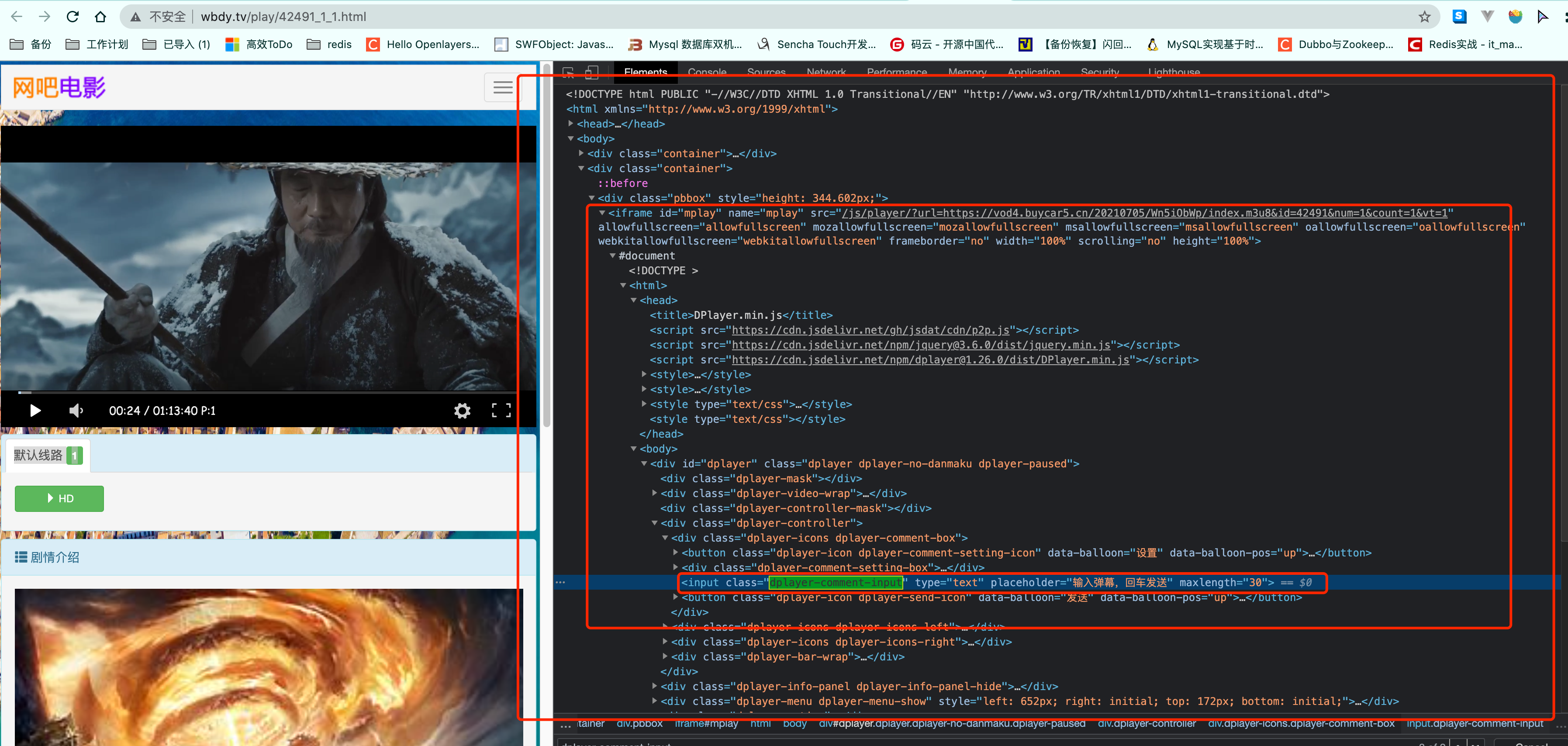
Task: Click the browser reload icon
Action: tap(73, 17)
